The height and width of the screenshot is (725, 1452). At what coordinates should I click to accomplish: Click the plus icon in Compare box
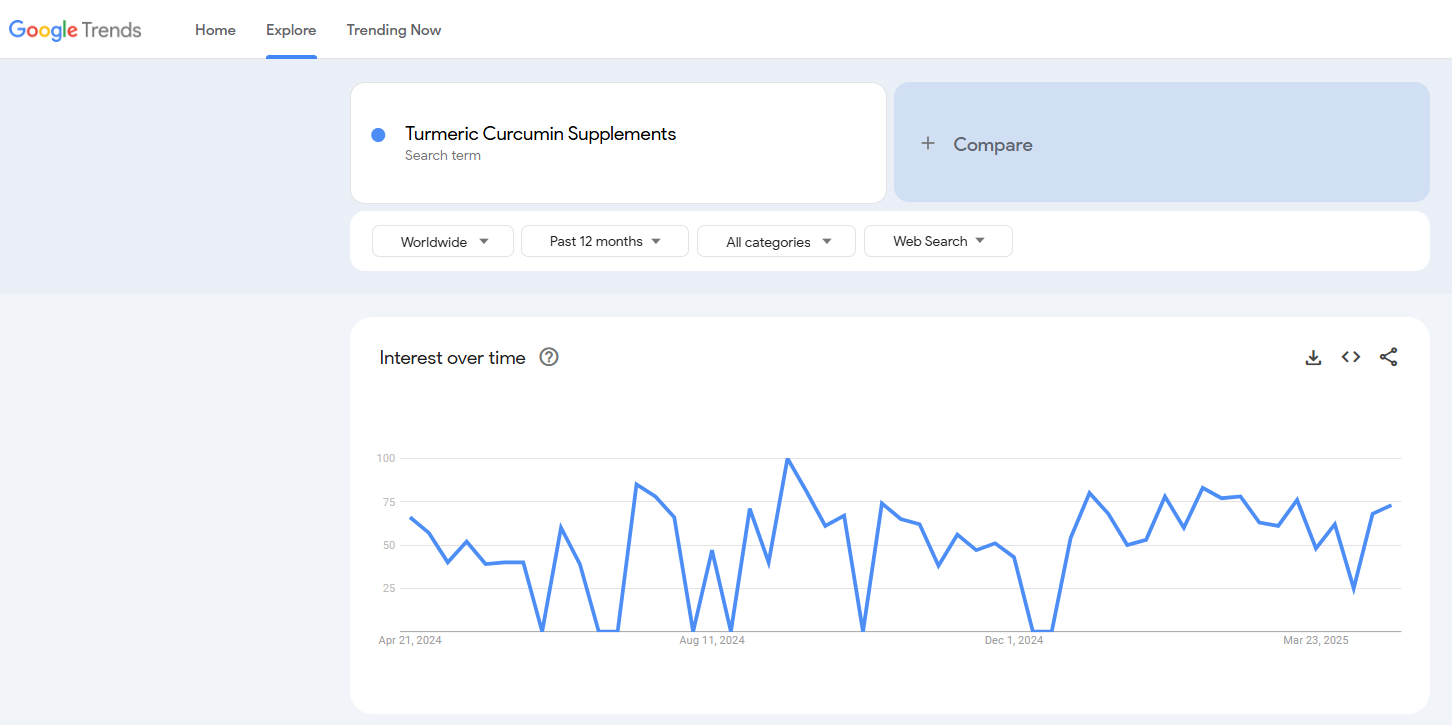(928, 144)
